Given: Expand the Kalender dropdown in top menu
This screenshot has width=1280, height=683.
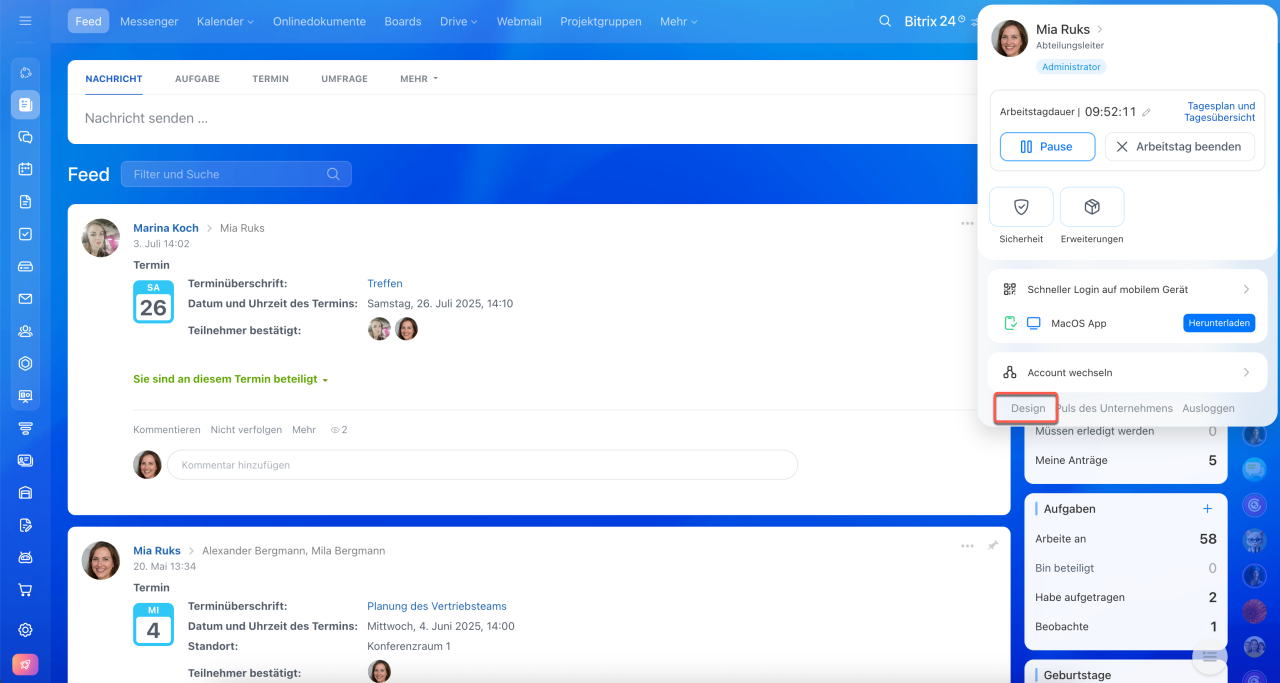Looking at the screenshot, I should [x=225, y=21].
